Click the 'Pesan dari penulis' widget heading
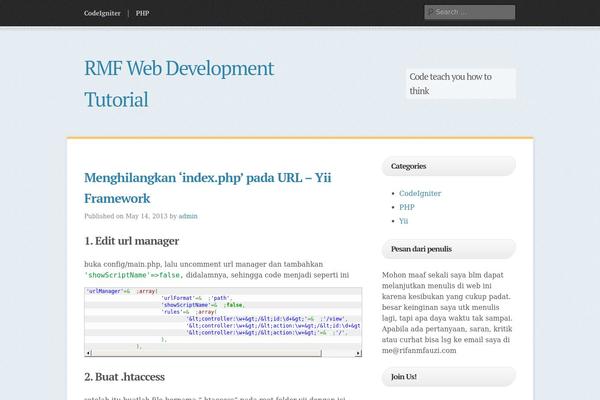Viewport: 600px width, 400px height. coord(449,249)
